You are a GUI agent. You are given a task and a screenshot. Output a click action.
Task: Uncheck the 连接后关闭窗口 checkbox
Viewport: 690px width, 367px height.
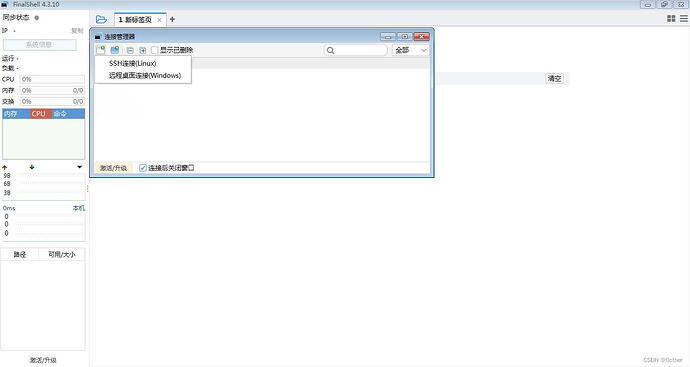[x=143, y=168]
